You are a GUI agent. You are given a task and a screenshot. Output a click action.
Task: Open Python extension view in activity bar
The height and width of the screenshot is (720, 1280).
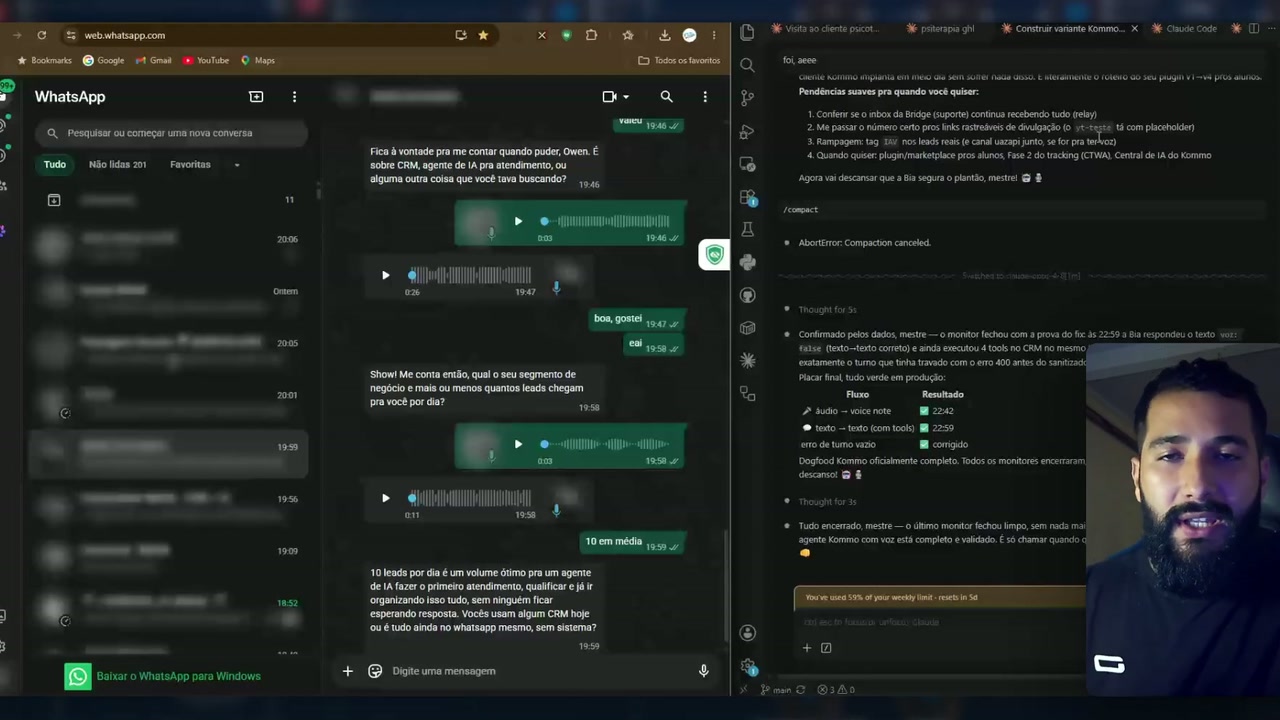click(747, 262)
